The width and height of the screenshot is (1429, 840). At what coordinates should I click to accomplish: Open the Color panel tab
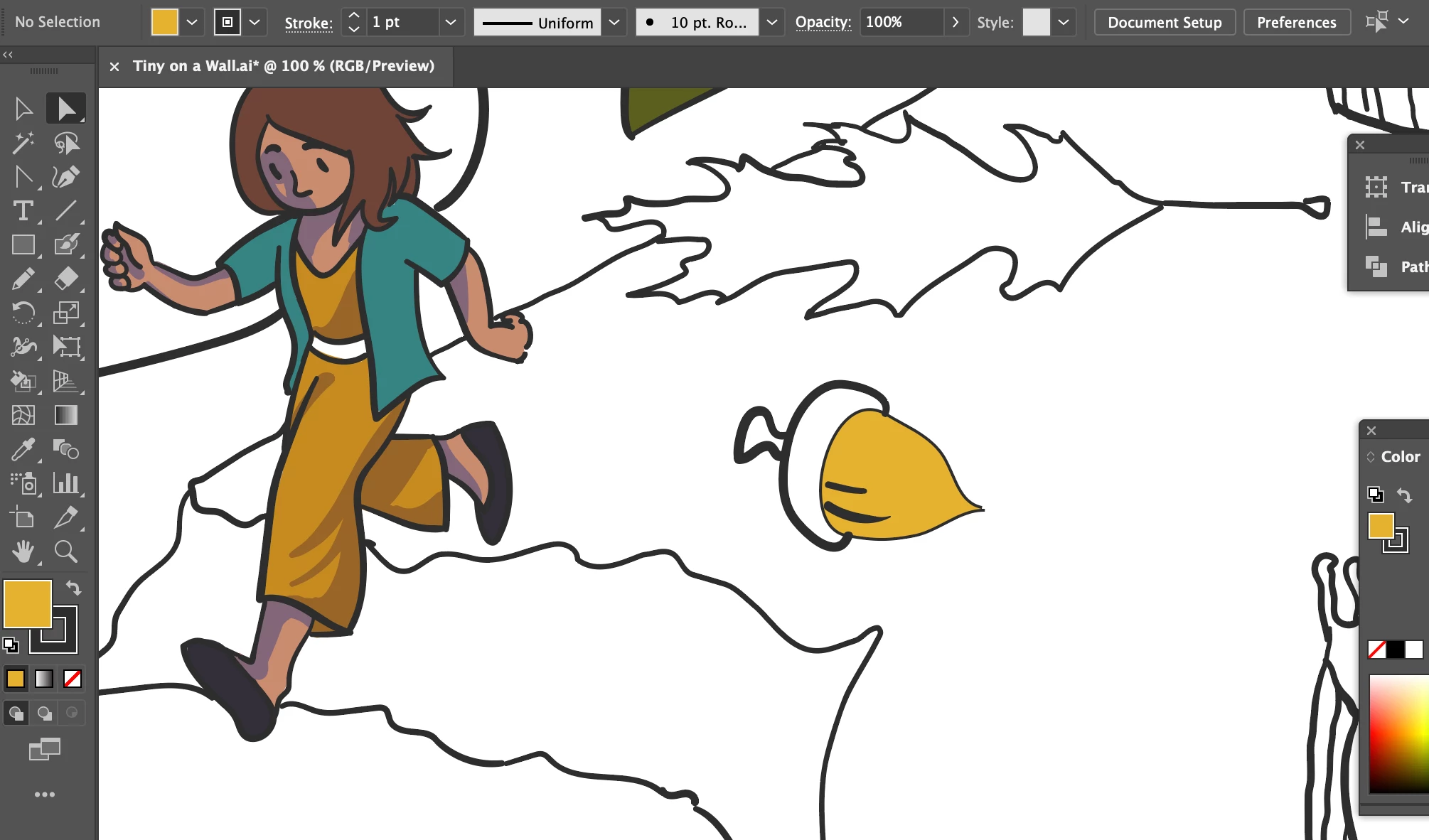[x=1400, y=457]
